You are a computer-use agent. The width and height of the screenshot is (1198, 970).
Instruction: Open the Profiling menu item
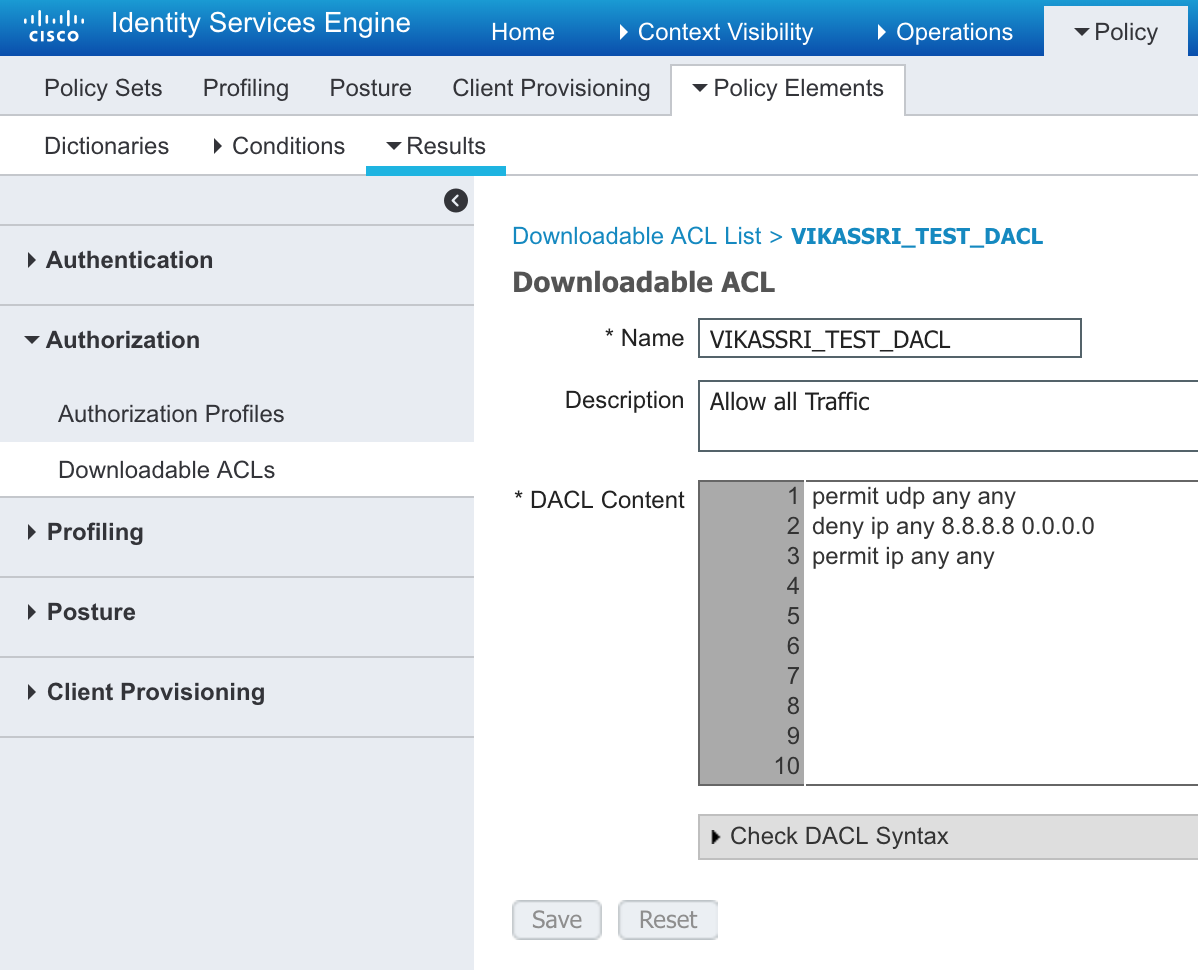click(245, 88)
